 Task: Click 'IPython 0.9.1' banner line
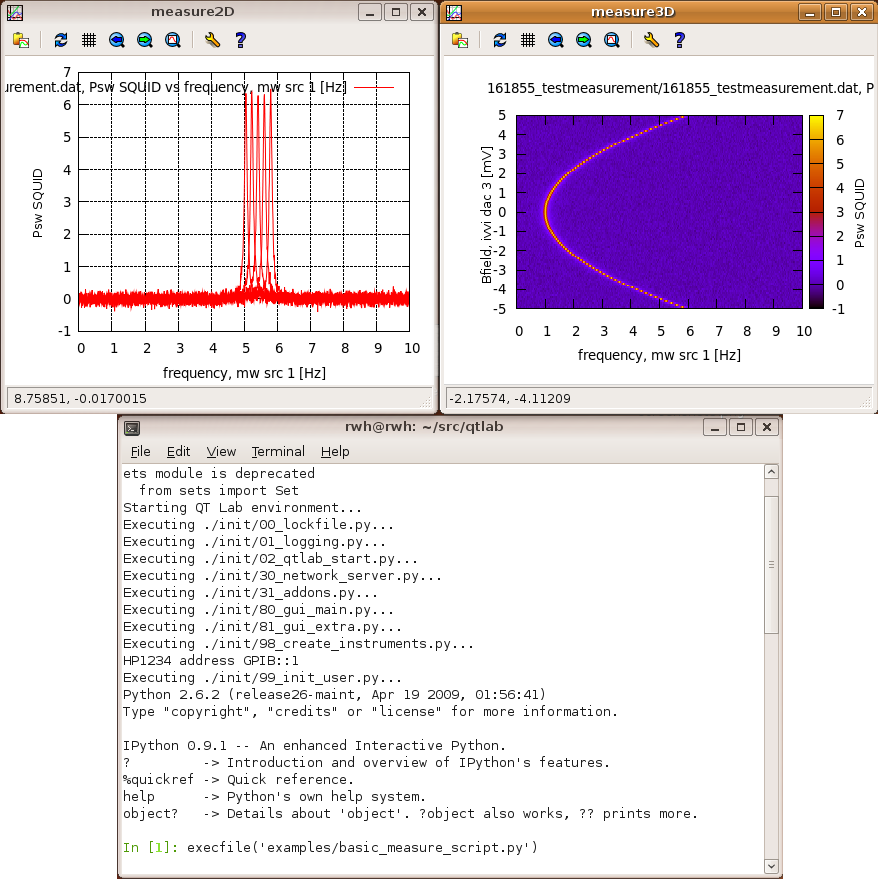315,746
